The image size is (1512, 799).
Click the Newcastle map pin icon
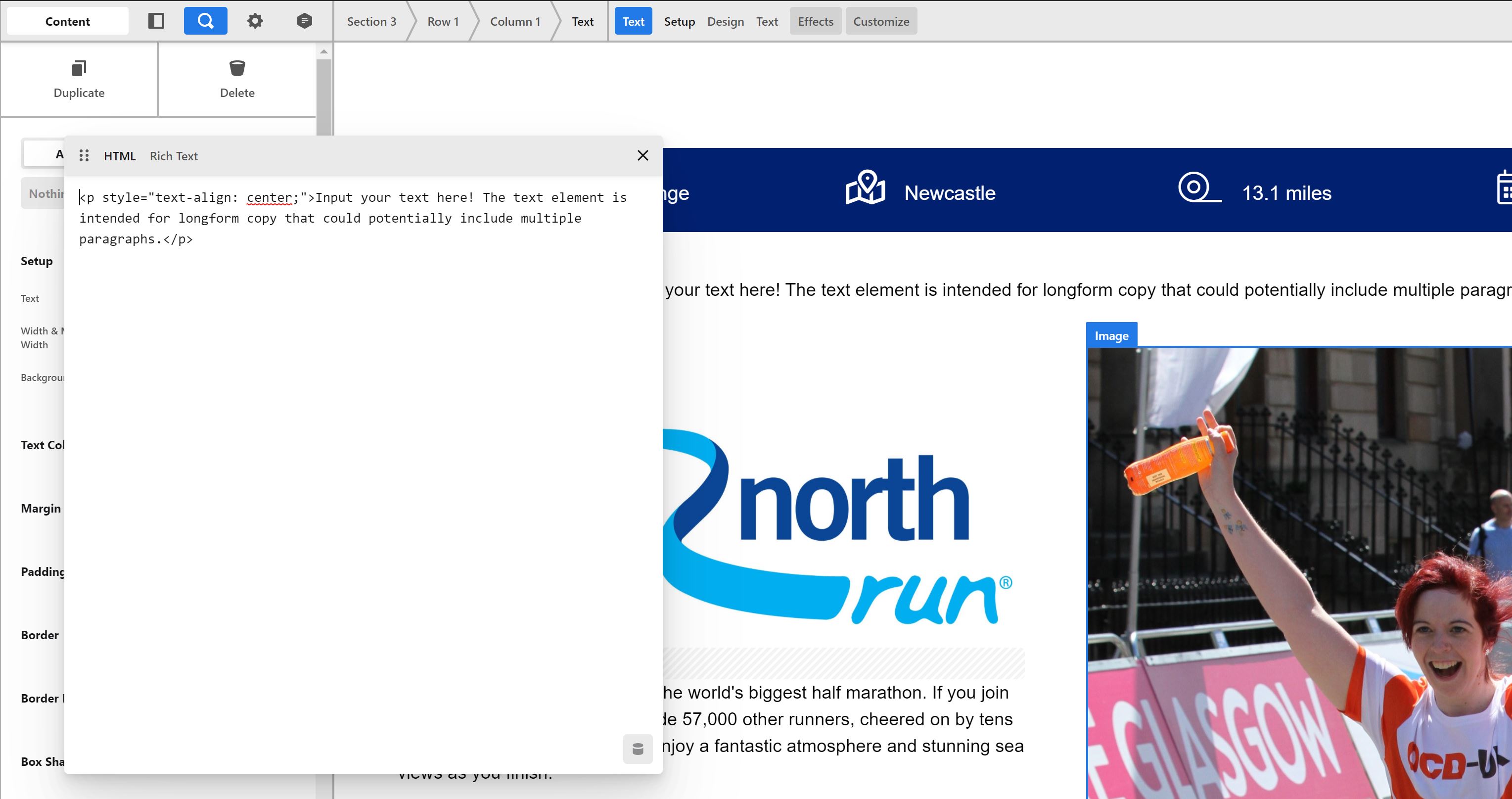point(865,188)
